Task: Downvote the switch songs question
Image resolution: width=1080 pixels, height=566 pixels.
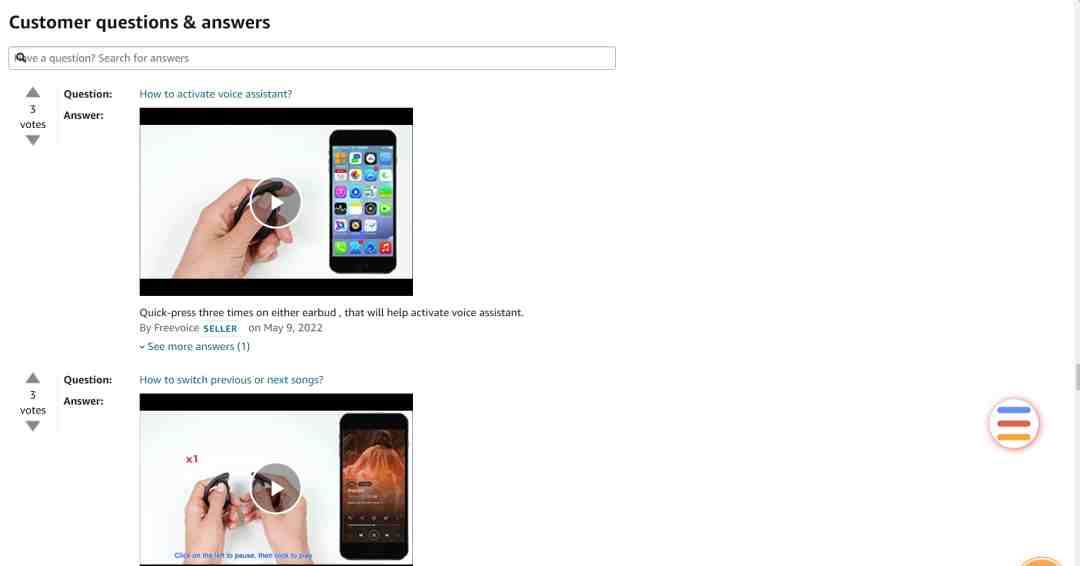Action: (x=32, y=426)
